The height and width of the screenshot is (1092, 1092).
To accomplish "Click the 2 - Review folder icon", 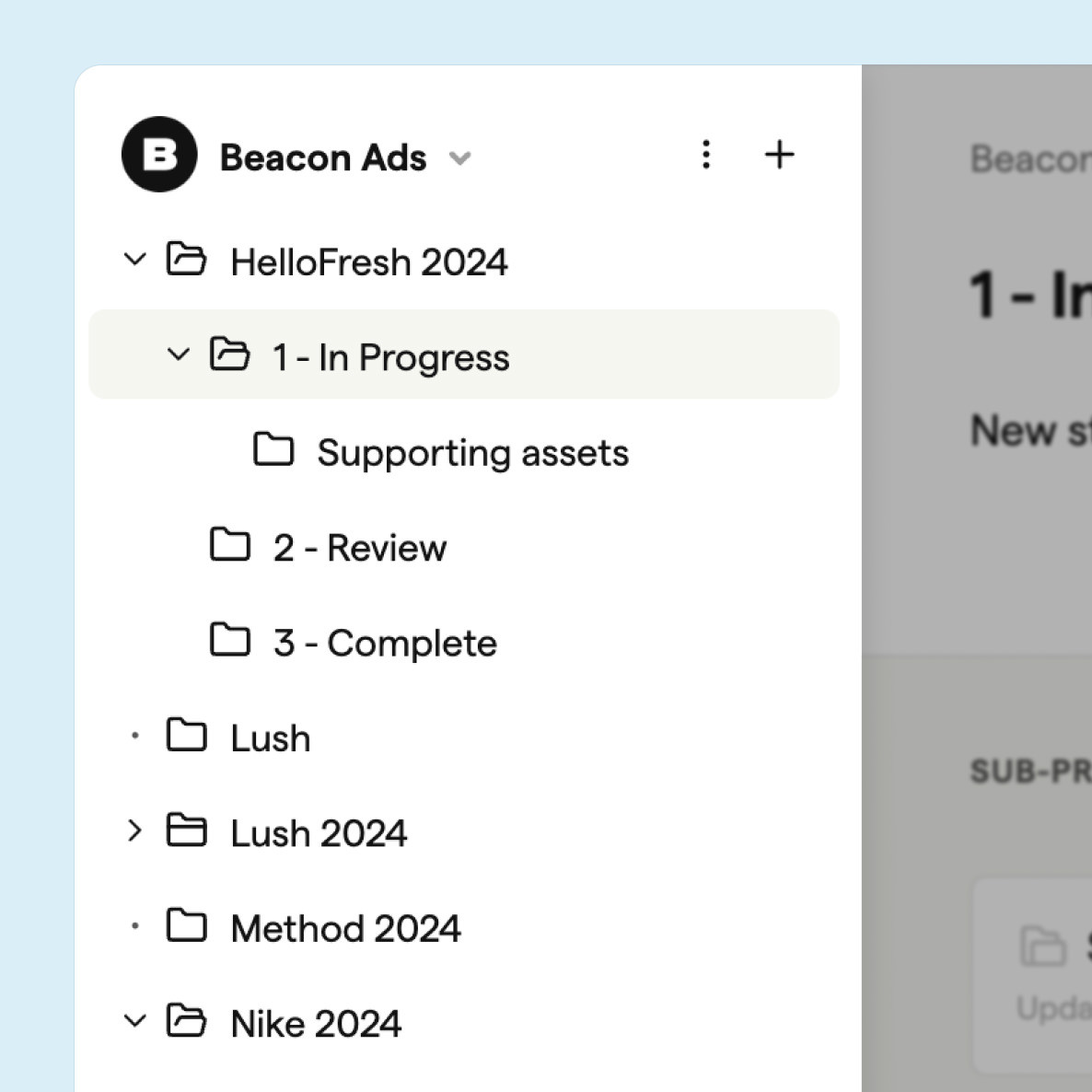I will click(x=230, y=545).
